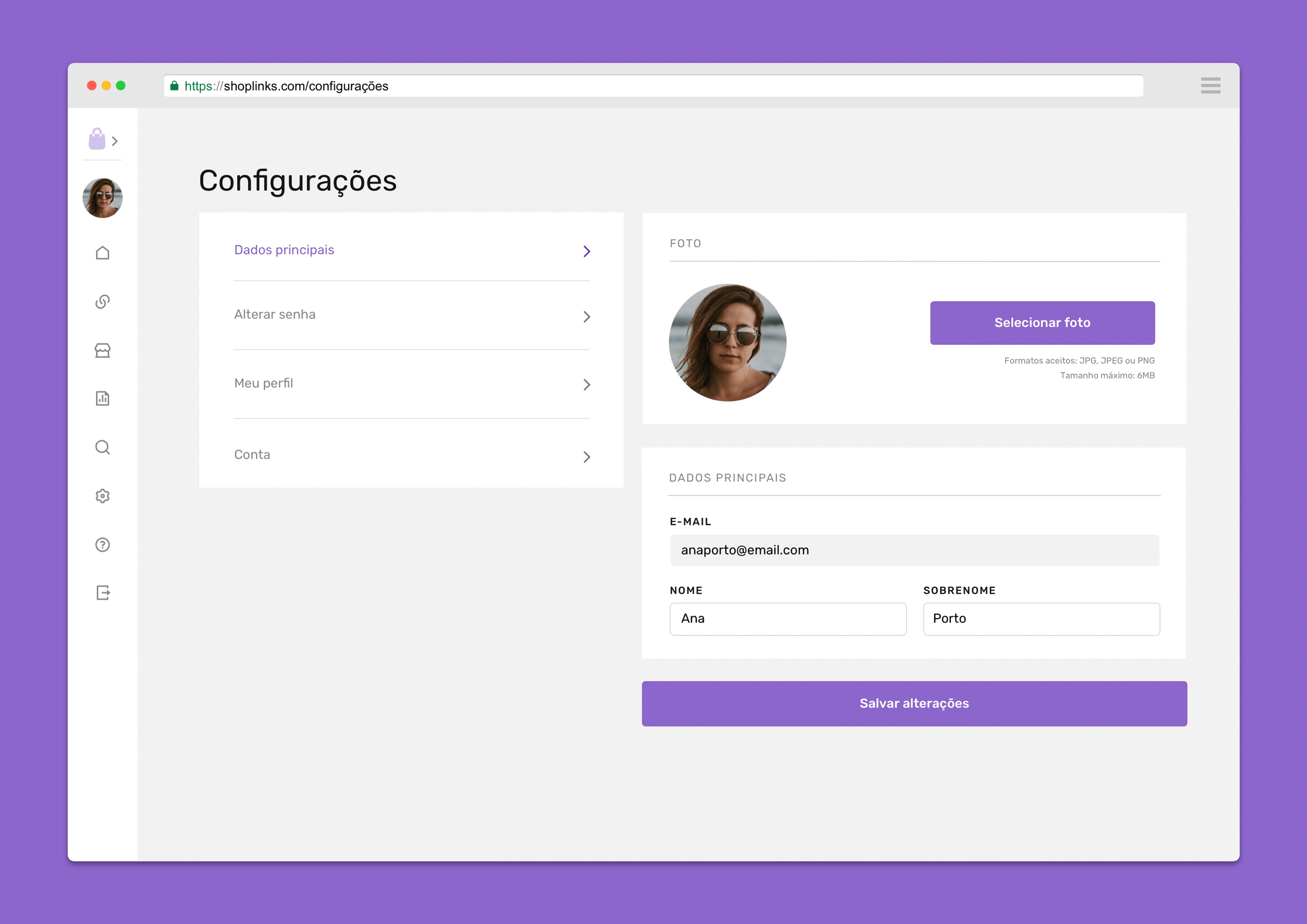
Task: Click the links chain icon in sidebar
Action: (102, 302)
